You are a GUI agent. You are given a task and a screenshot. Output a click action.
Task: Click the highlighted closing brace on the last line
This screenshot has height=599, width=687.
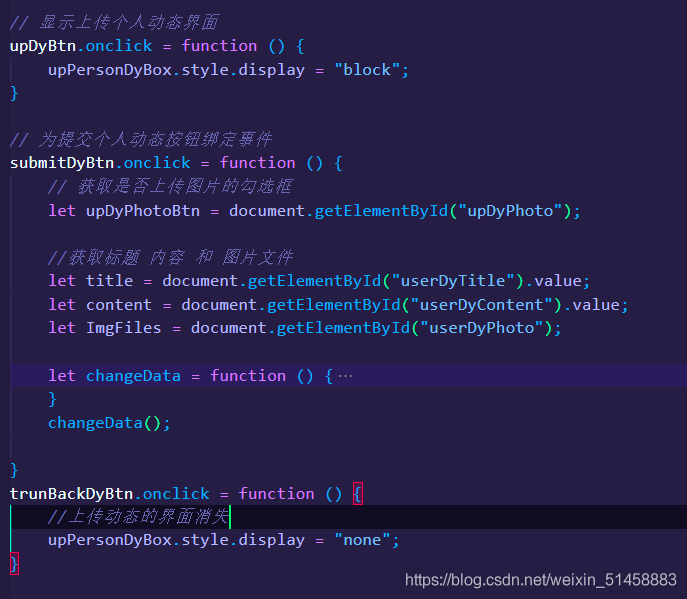[14, 564]
